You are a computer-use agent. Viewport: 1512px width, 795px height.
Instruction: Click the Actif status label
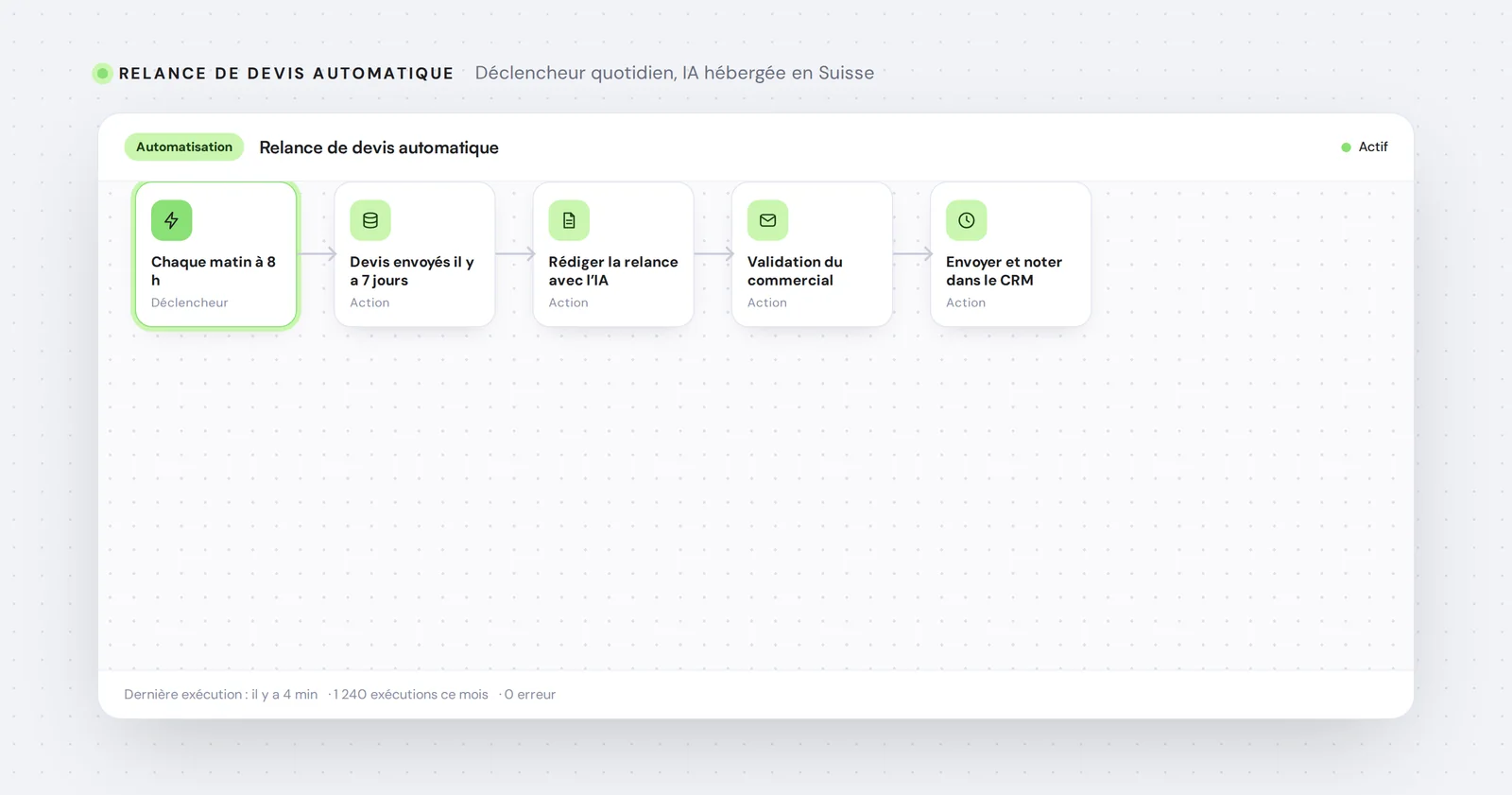click(1373, 147)
